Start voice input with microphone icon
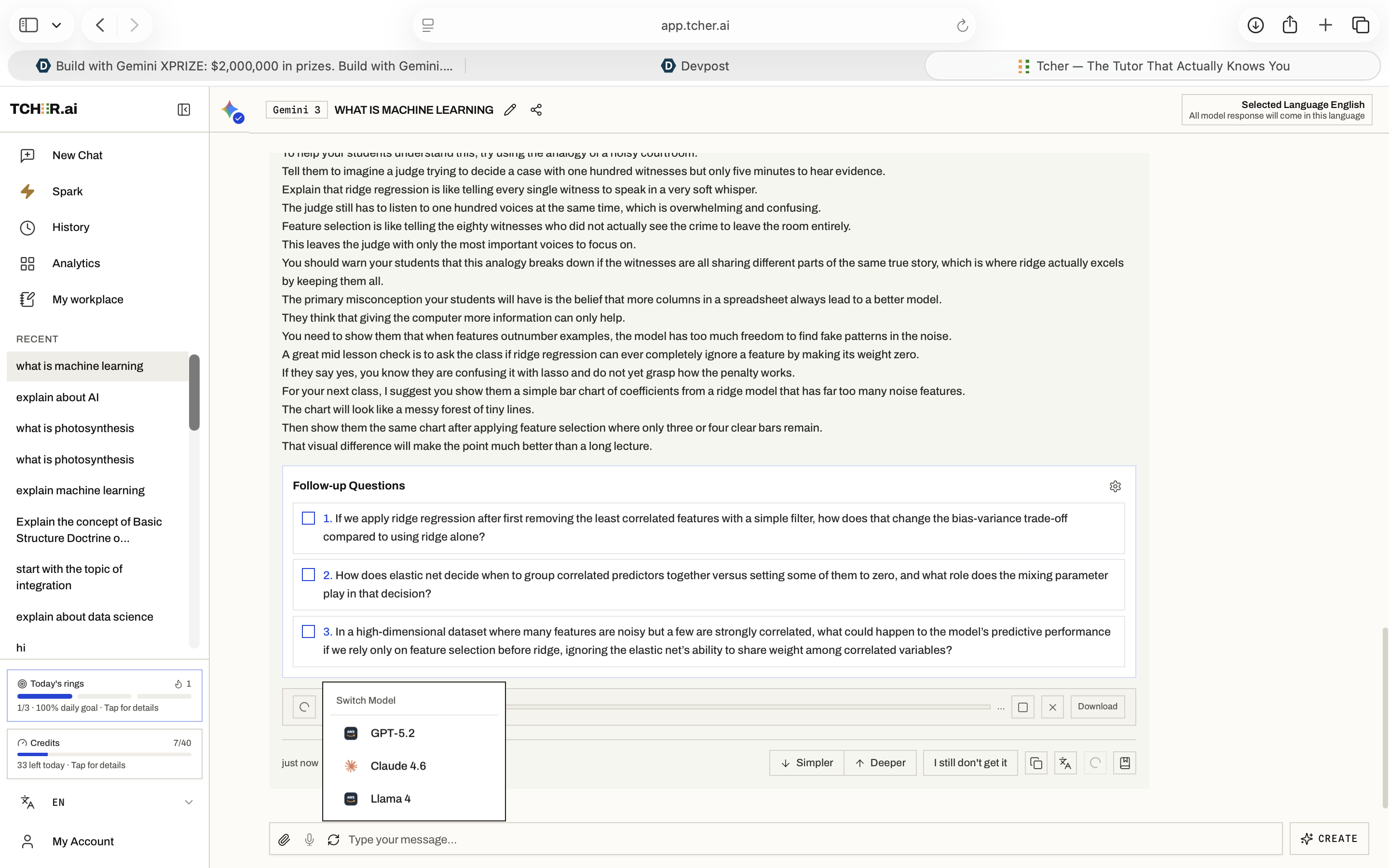 [309, 839]
